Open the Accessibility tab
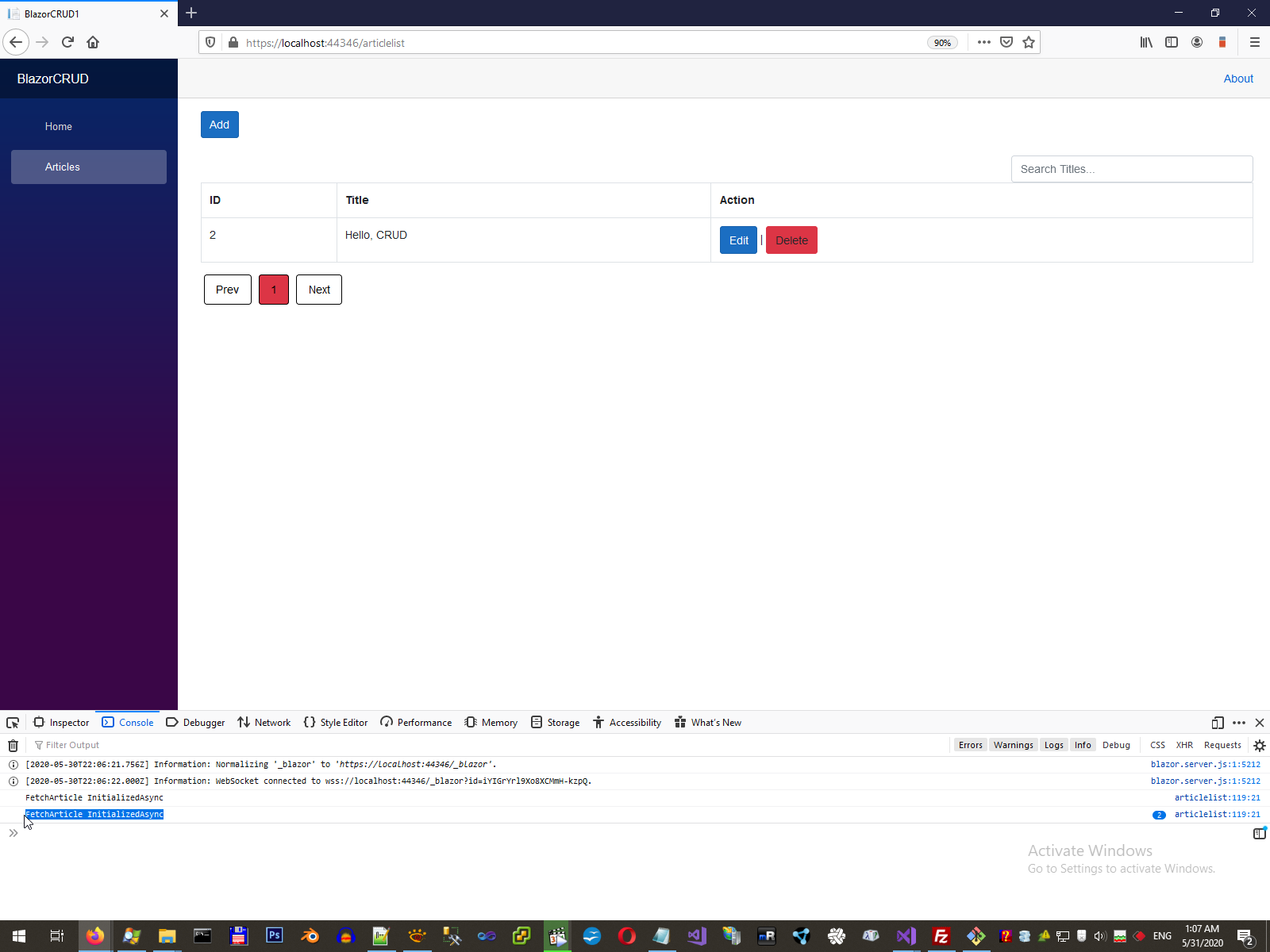 click(627, 723)
